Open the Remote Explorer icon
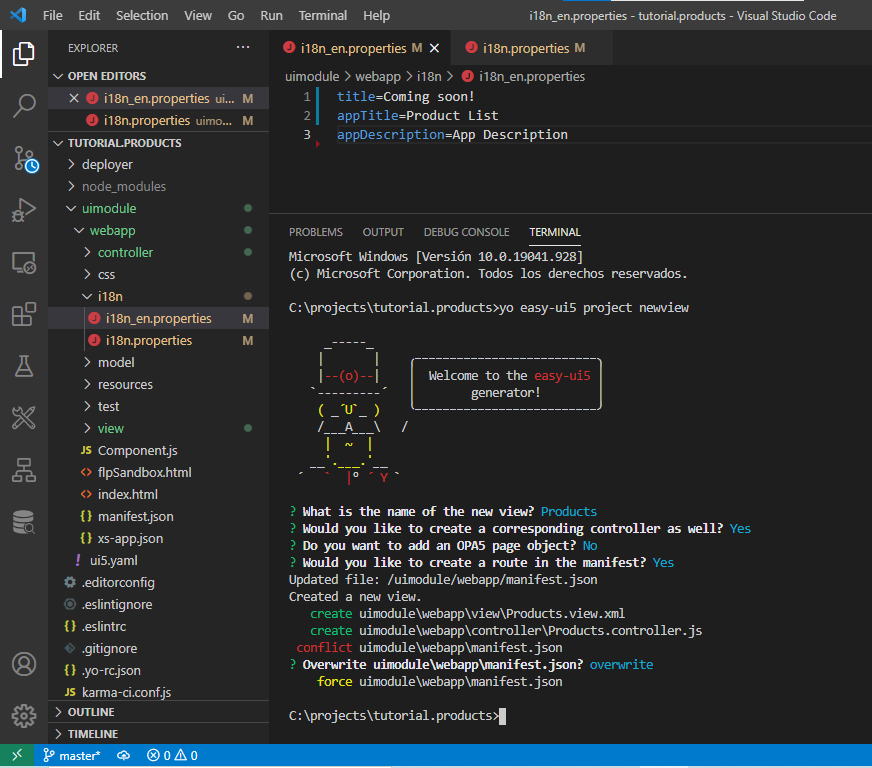The width and height of the screenshot is (872, 768). click(x=24, y=262)
